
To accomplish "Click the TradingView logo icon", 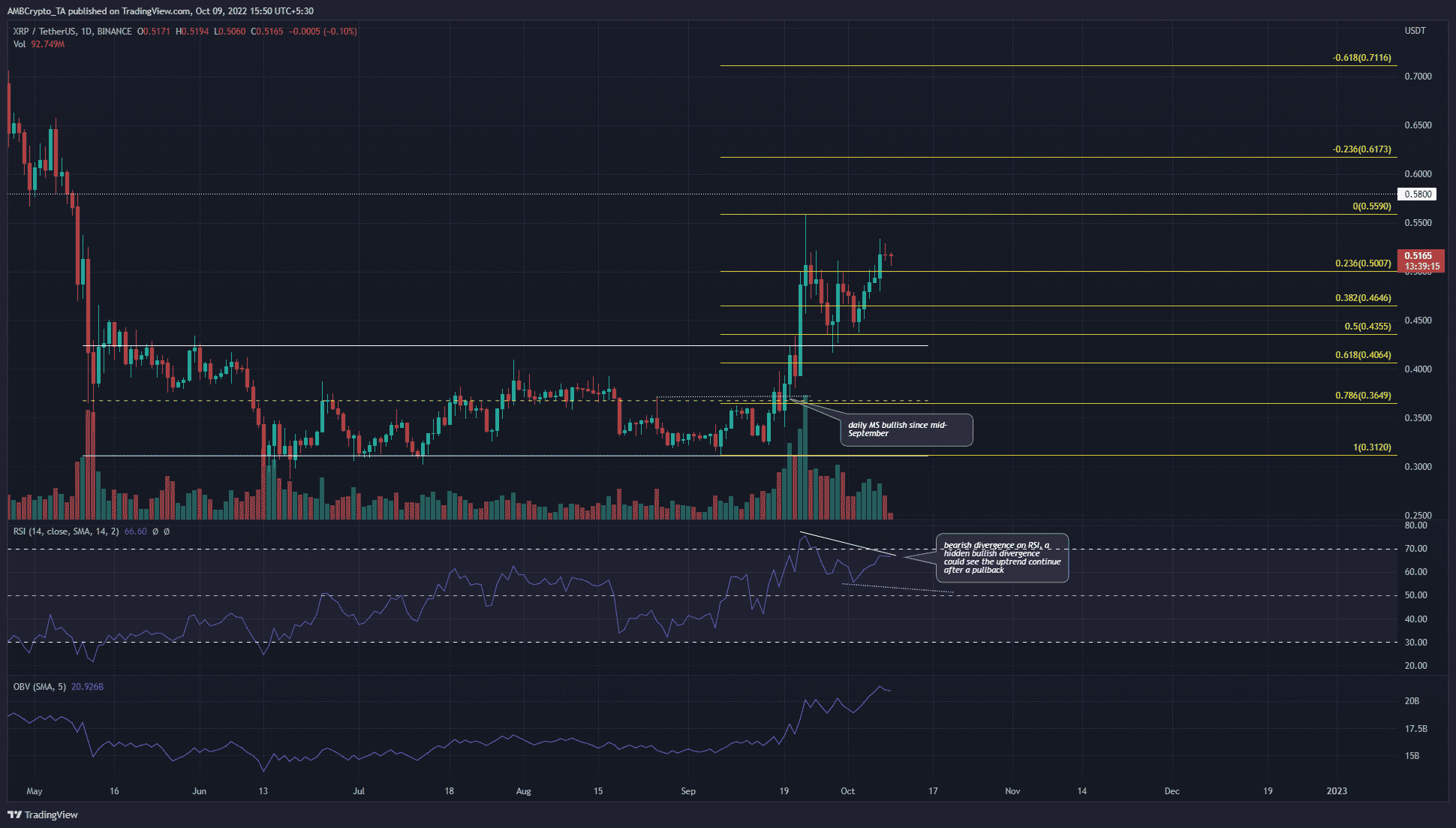I will [x=14, y=814].
